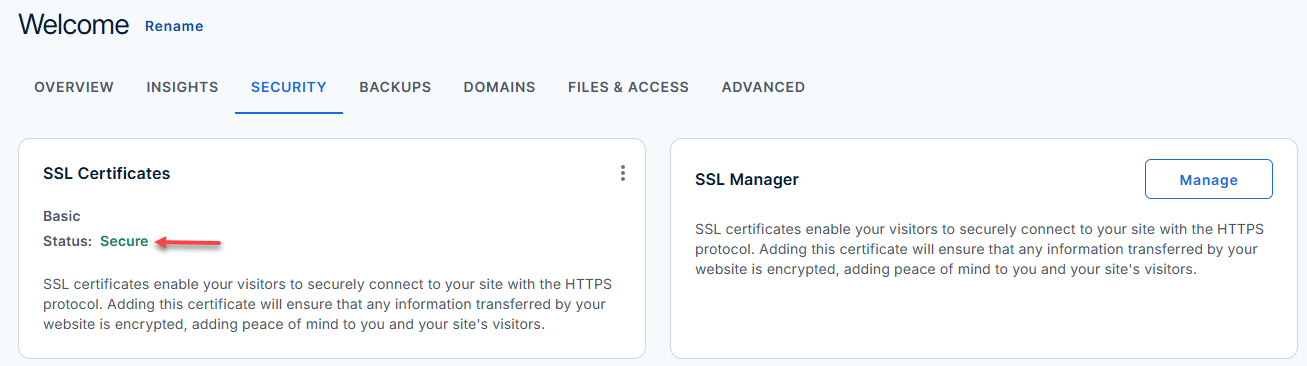This screenshot has height=366, width=1307.
Task: Open the Domains tab
Action: pos(499,87)
